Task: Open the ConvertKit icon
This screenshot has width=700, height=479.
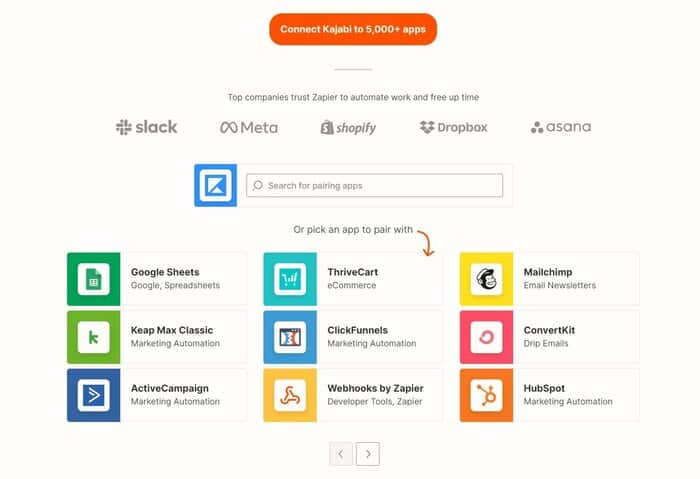Action: pos(487,337)
